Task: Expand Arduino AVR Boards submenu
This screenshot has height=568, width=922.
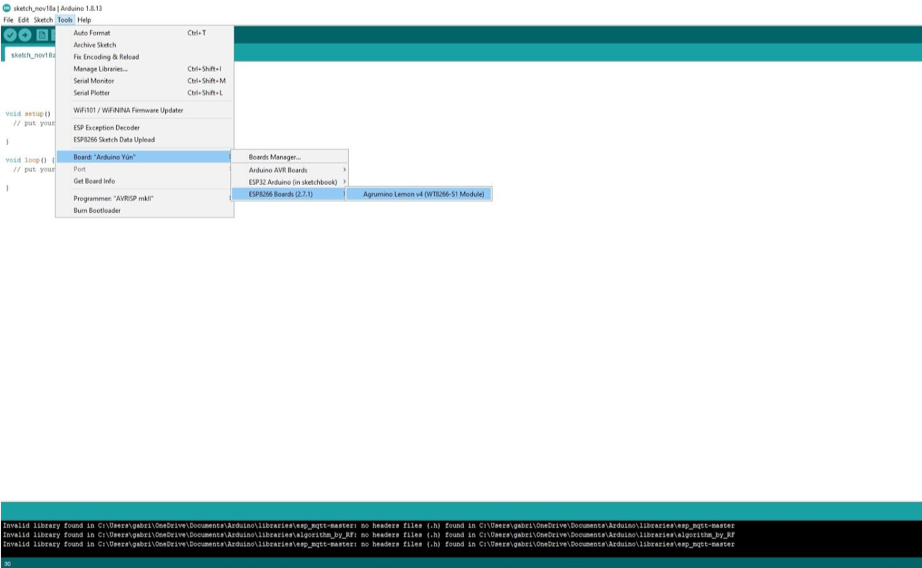Action: 289,170
